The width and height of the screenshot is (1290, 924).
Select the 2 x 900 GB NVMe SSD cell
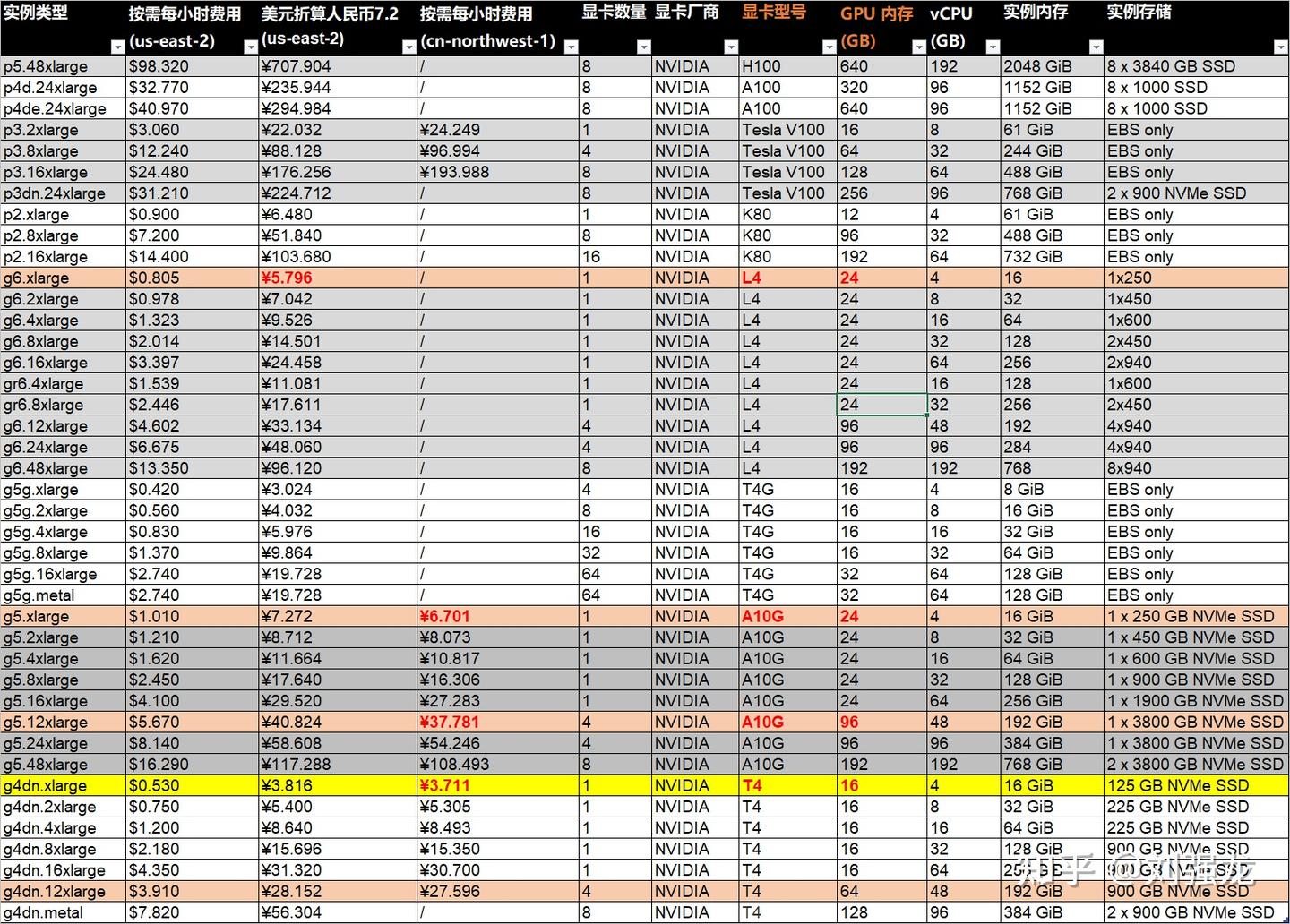(x=1197, y=913)
